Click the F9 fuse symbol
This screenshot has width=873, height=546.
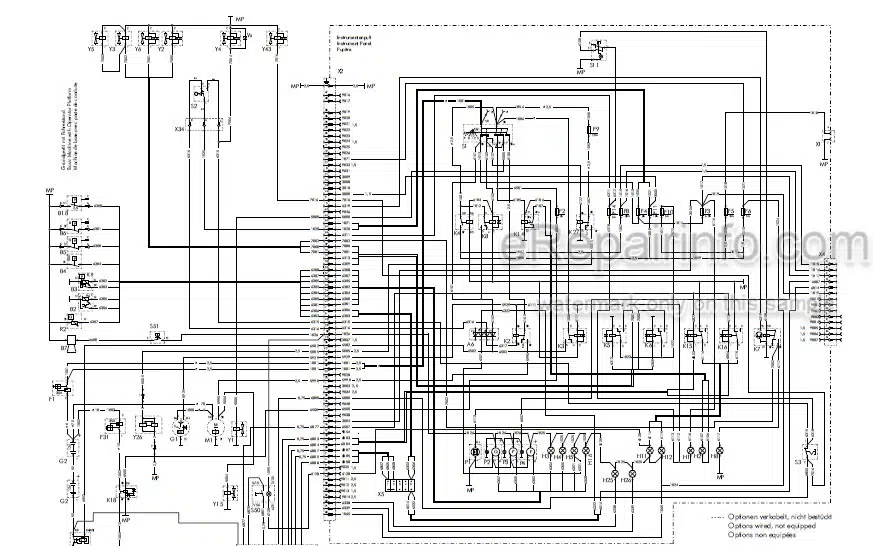click(x=590, y=130)
